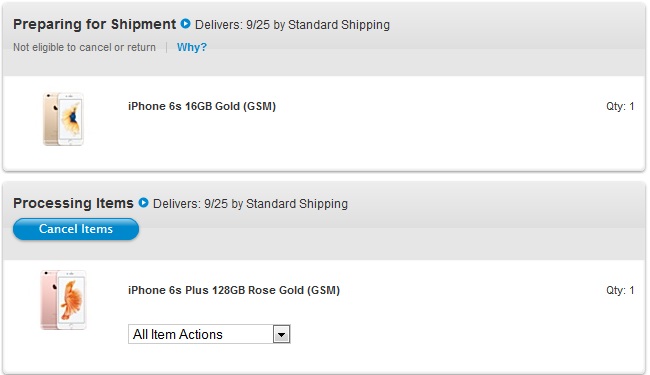
Task: Click Qty: 1 for the gold iPhone 6s
Action: click(x=620, y=106)
